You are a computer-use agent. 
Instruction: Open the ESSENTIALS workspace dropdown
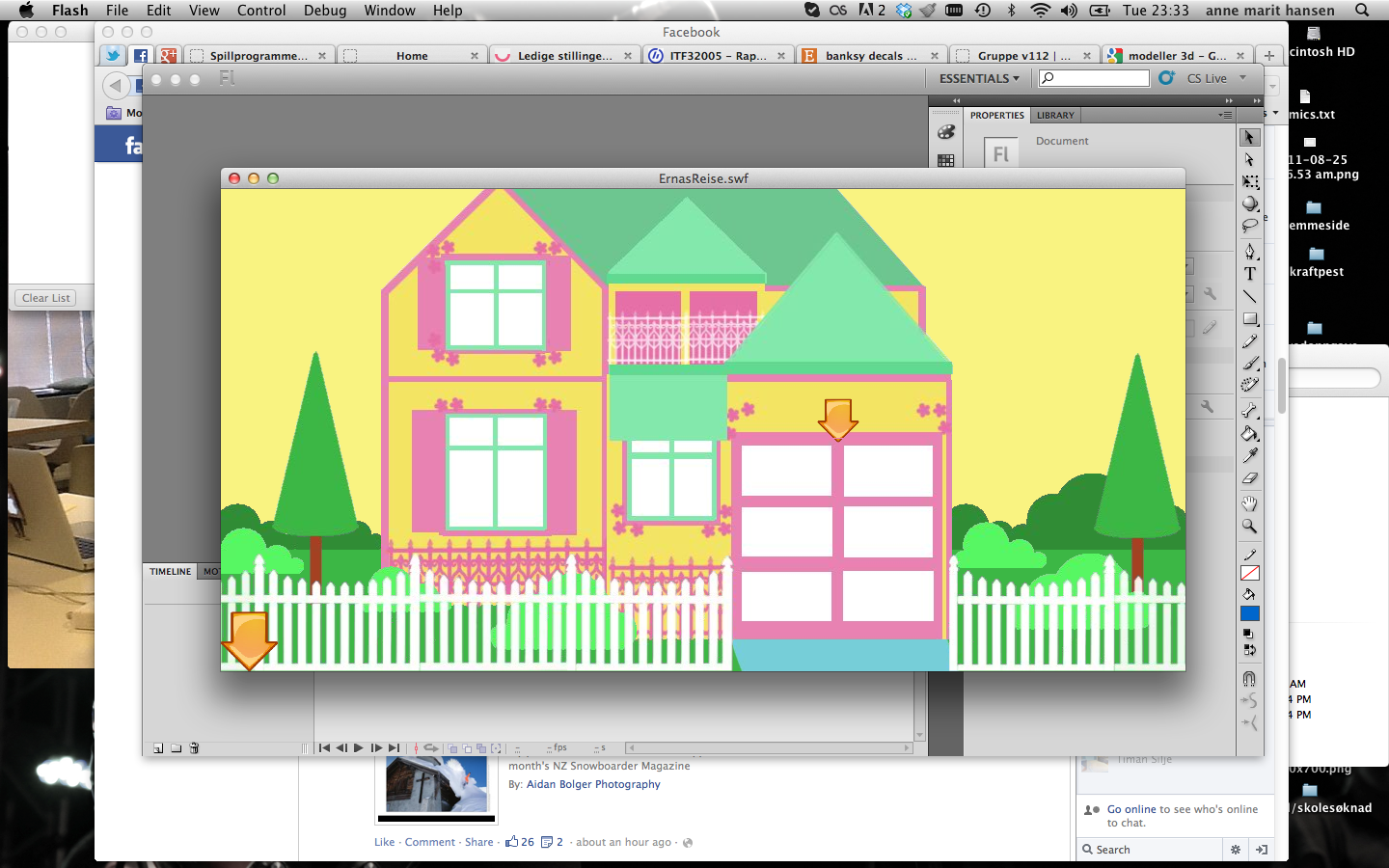[x=977, y=78]
